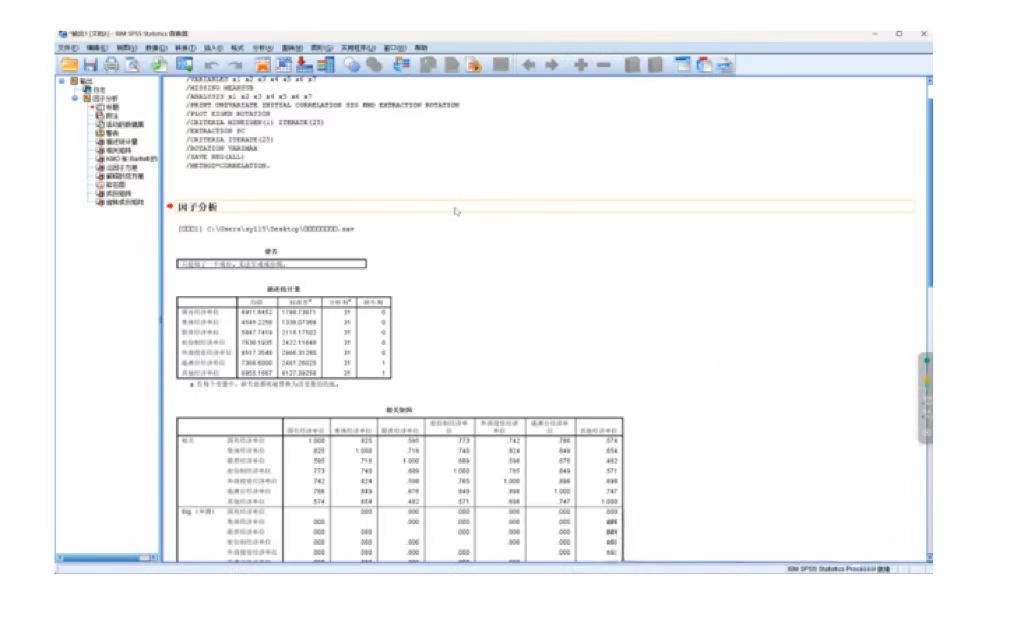Click the plus Expand toolbar icon

[x=580, y=65]
